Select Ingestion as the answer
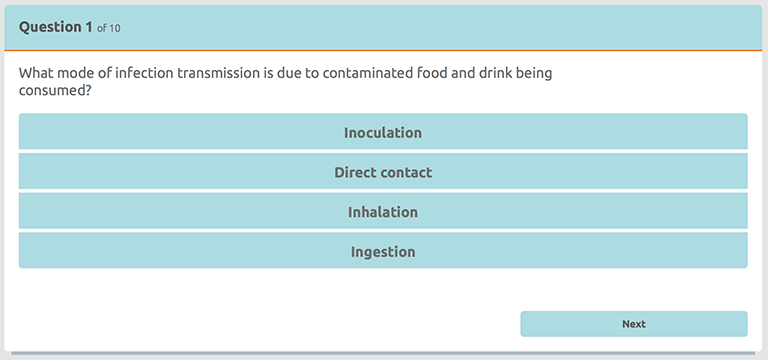The width and height of the screenshot is (768, 360). pos(383,251)
